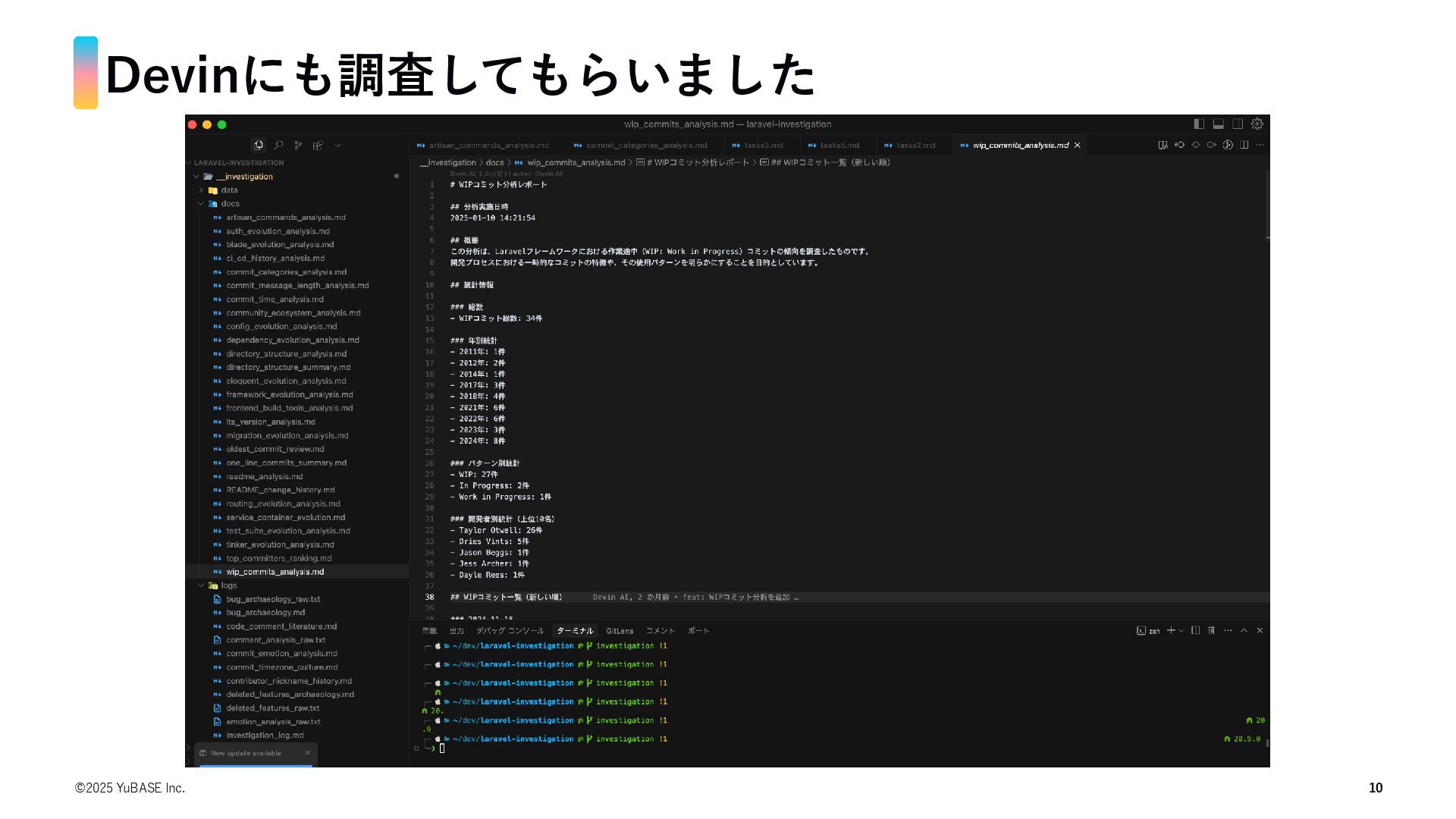Viewport: 1456px width, 819px height.
Task: Click the GitLens open changes with next revision icon
Action: coord(1212,145)
